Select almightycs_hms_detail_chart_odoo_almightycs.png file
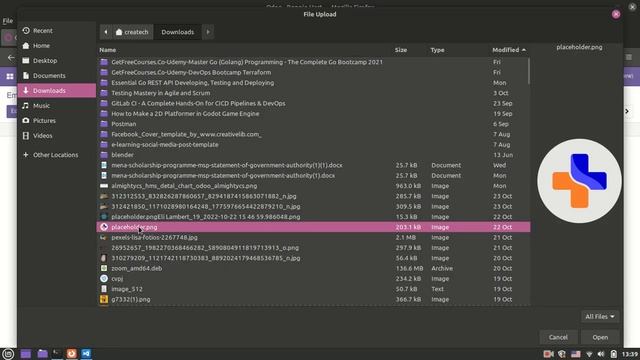Screen dimensions: 640x360 click(313, 186)
